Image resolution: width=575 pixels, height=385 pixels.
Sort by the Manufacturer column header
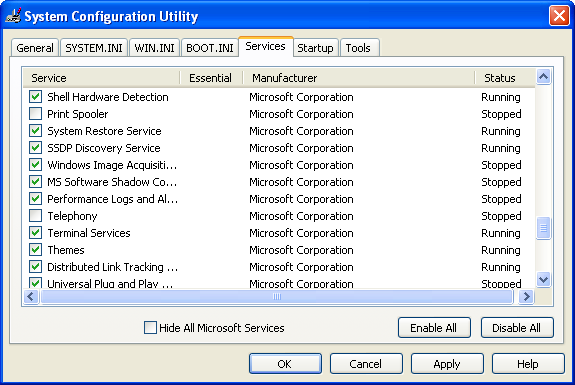tap(359, 78)
